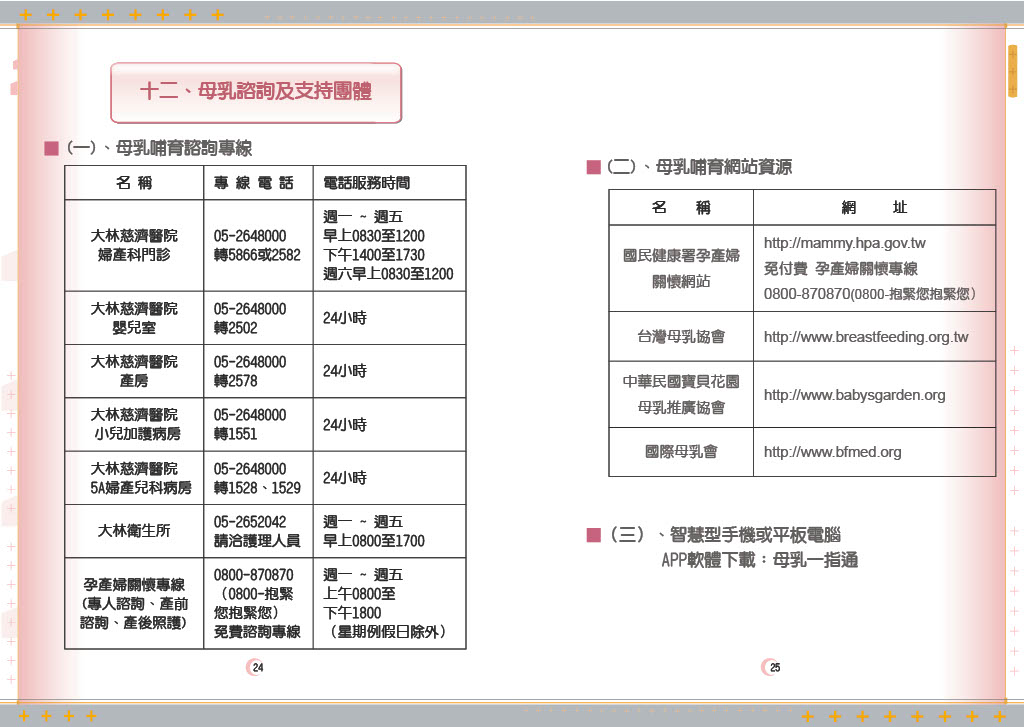Click the pink square bullet beside (二)、母乳哺育網站資源
The image size is (1024, 727).
click(x=596, y=167)
